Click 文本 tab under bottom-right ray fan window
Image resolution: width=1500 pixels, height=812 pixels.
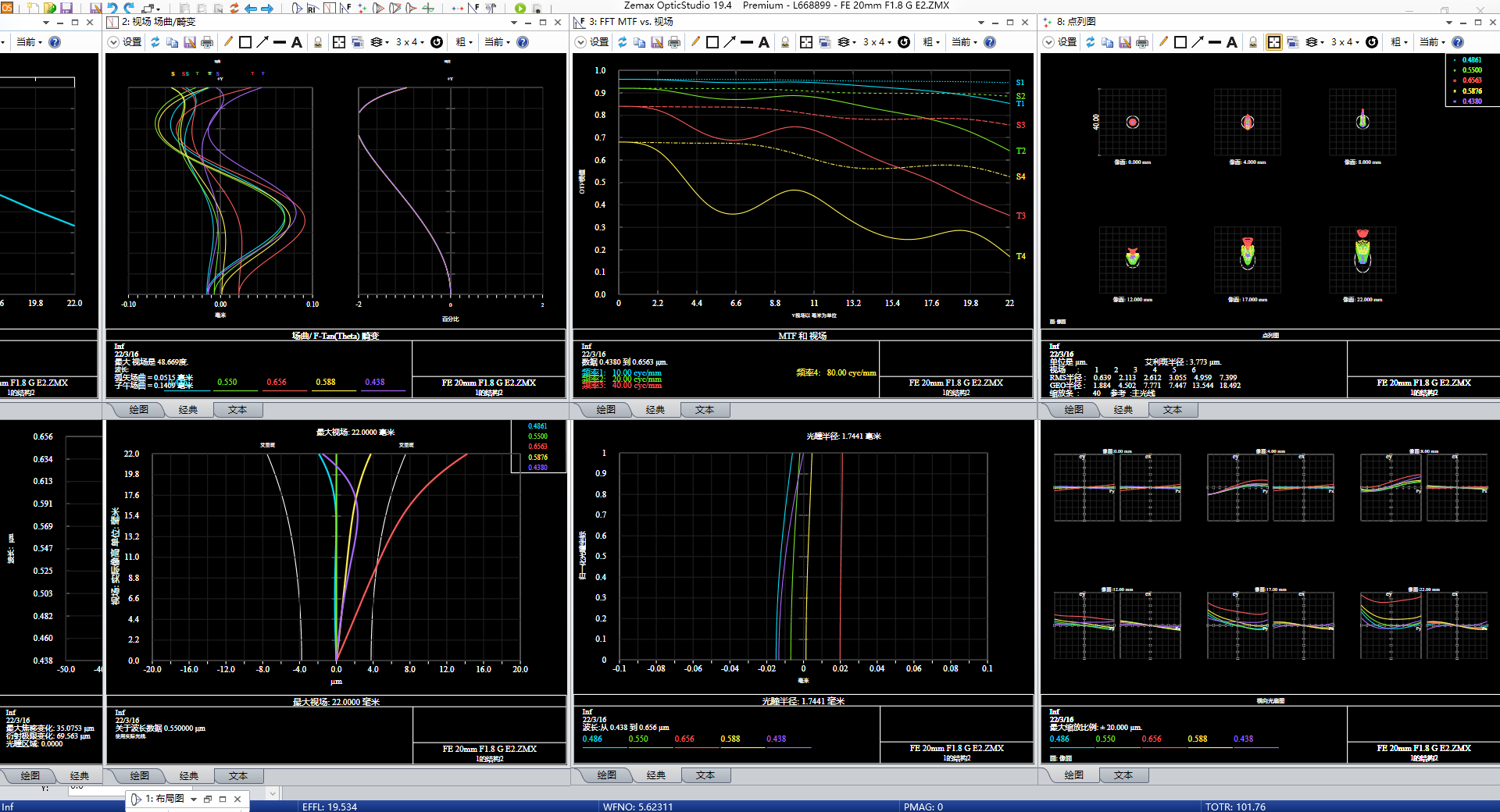1123,775
